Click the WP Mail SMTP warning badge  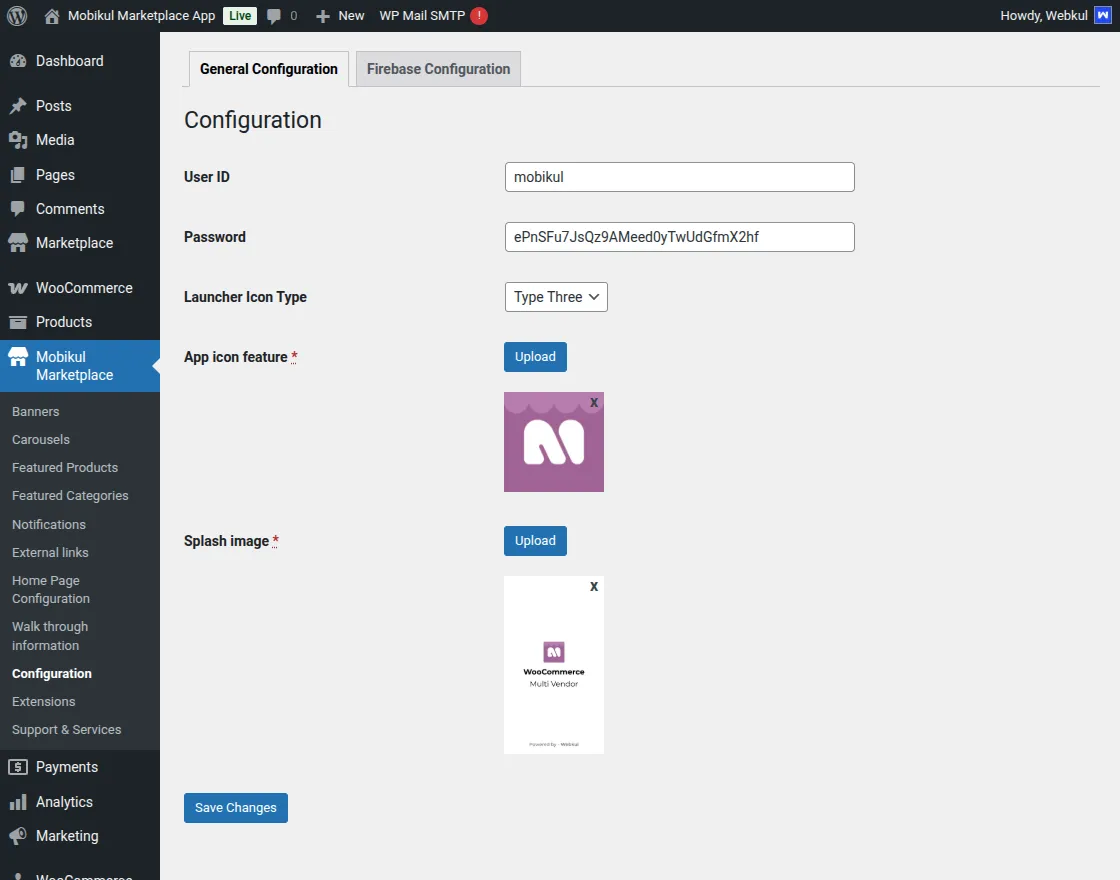(477, 15)
